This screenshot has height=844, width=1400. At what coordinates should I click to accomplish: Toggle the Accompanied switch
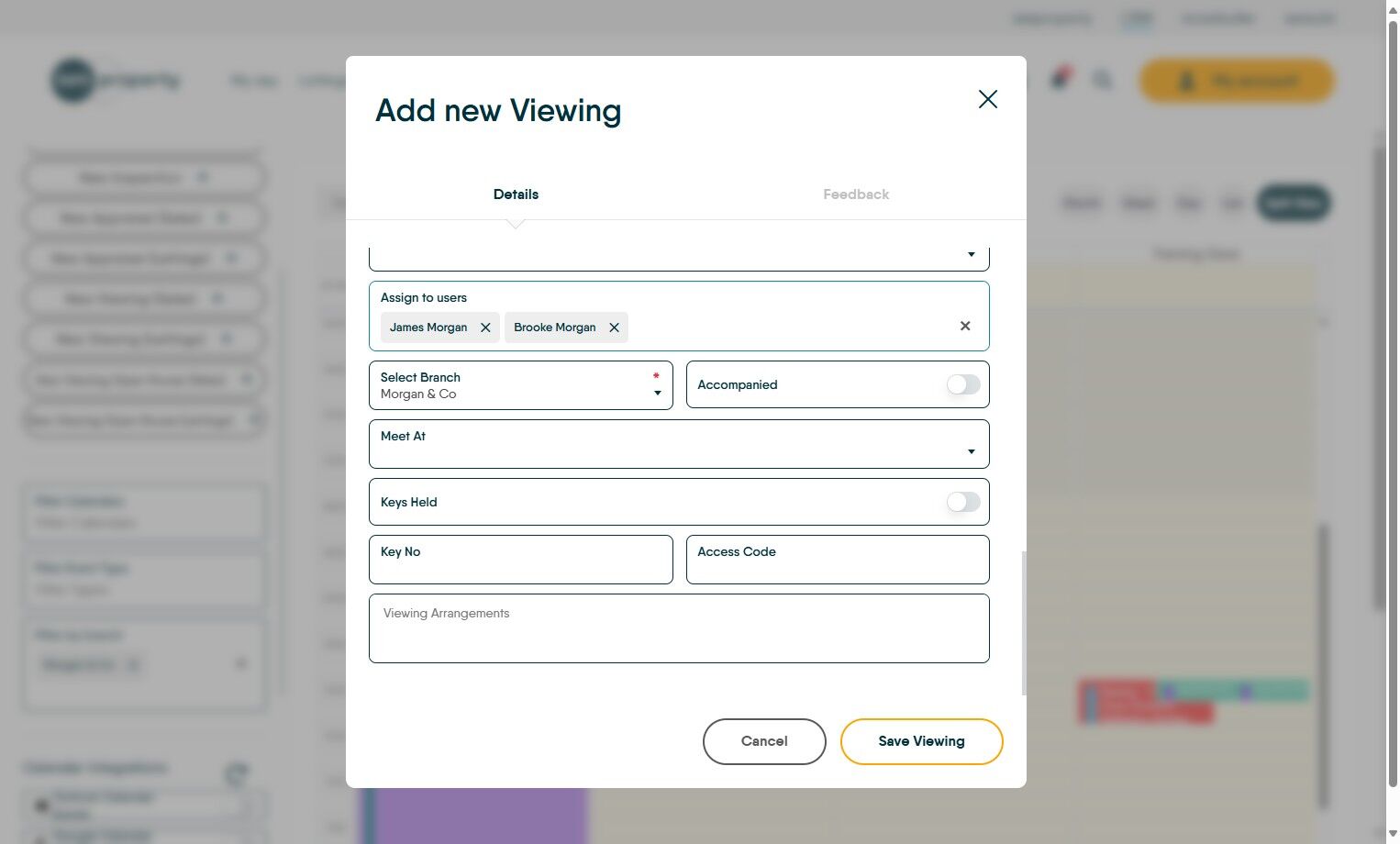coord(963,384)
